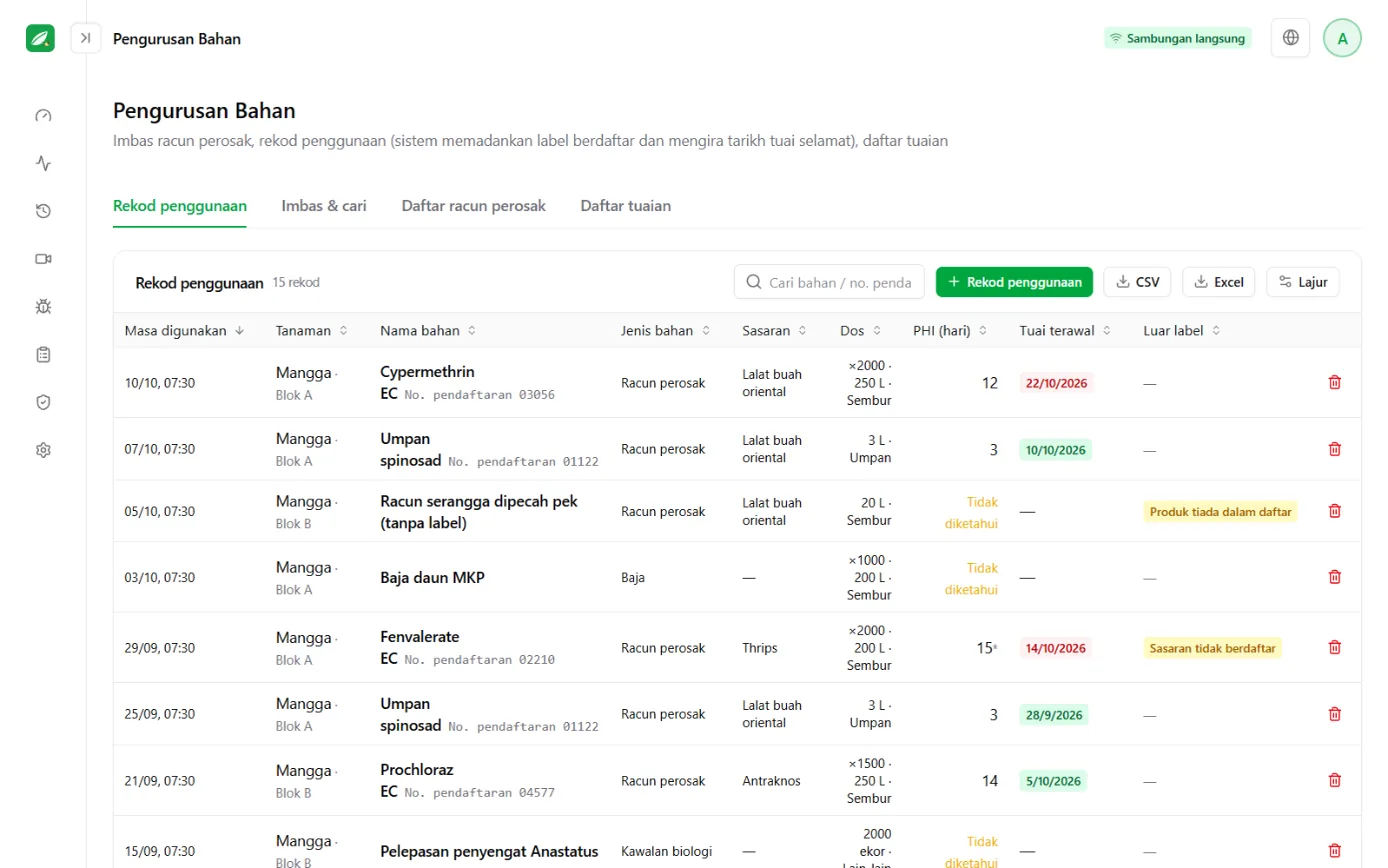Click the Sasaran tidak berdaftar tag

tap(1213, 648)
